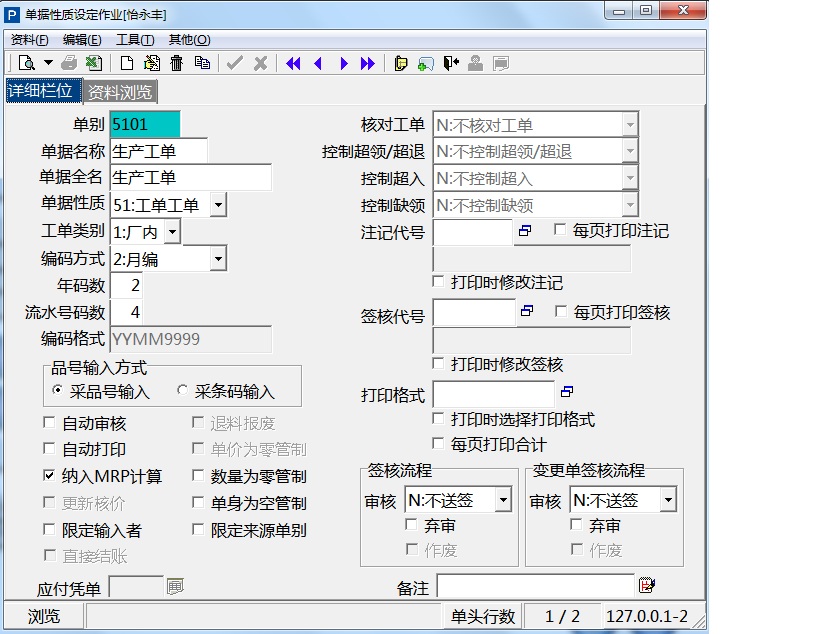
Task: Click the cancel X toolbar icon
Action: 260,63
